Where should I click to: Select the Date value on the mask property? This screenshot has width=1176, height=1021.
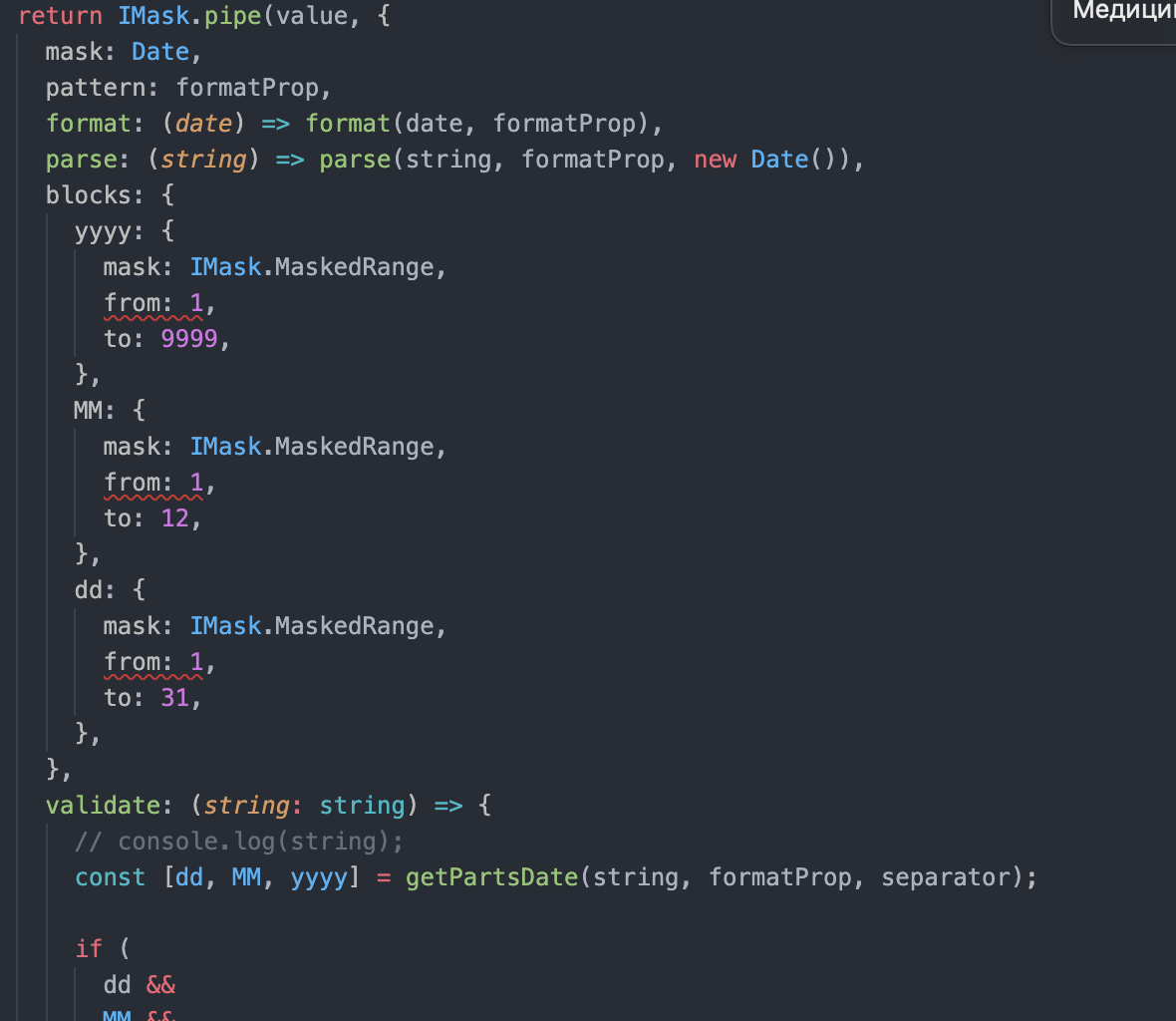[x=159, y=51]
